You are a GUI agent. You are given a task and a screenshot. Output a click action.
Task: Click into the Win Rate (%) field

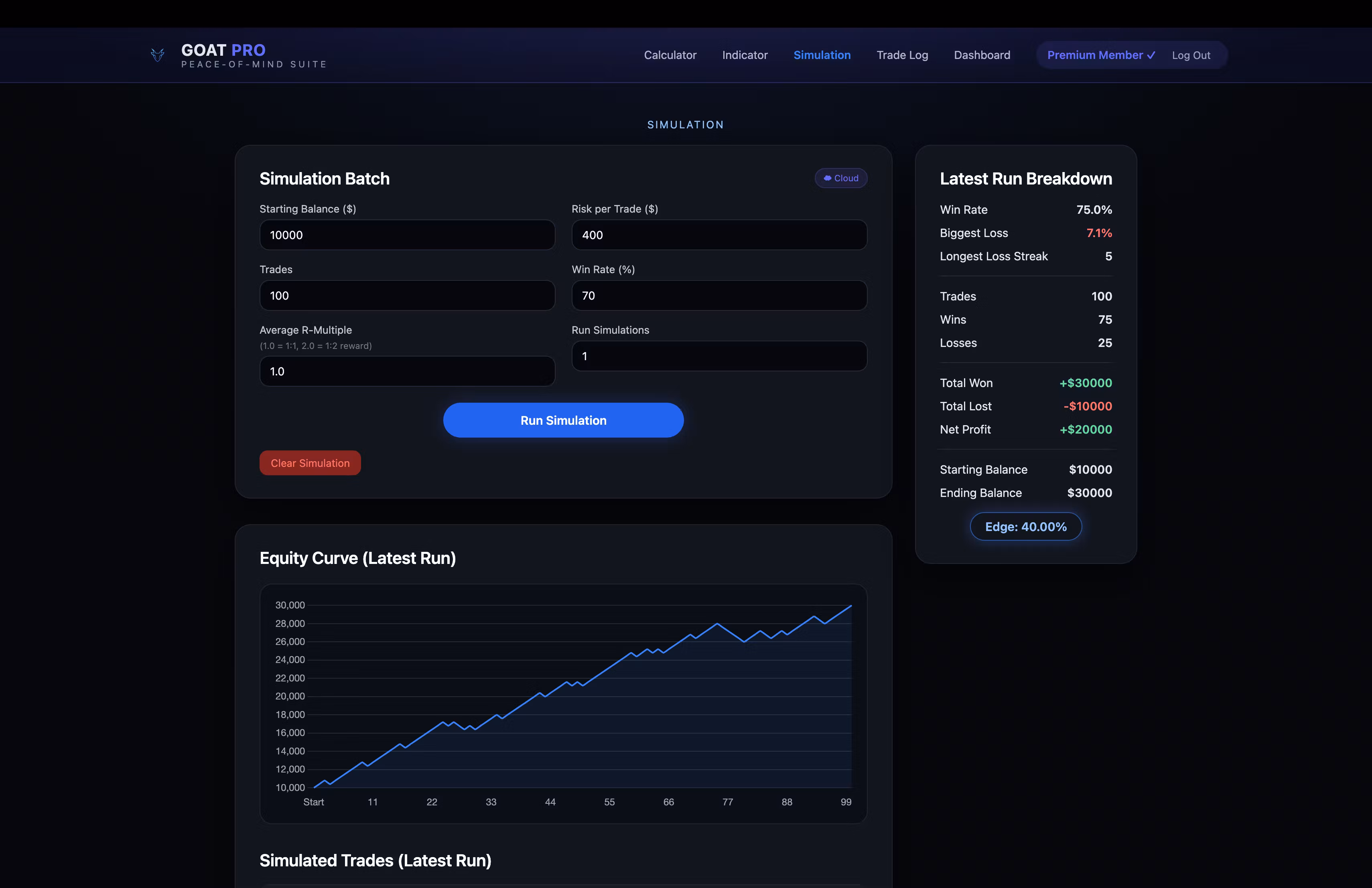718,296
